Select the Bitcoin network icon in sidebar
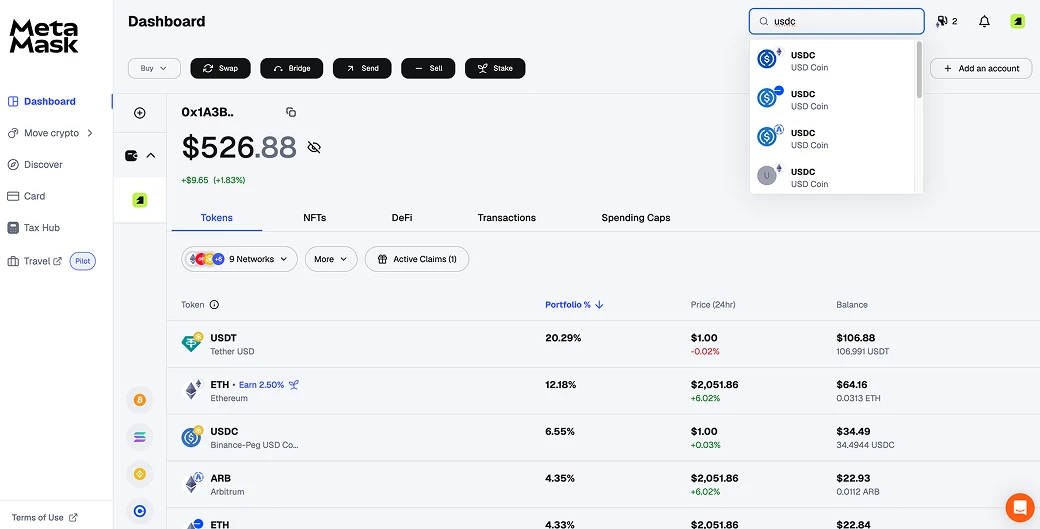Screen dimensions: 1040x529 [140, 400]
